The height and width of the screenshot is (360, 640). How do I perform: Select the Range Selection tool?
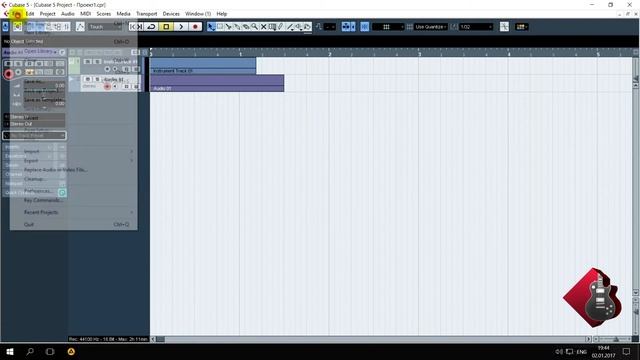[x=220, y=27]
